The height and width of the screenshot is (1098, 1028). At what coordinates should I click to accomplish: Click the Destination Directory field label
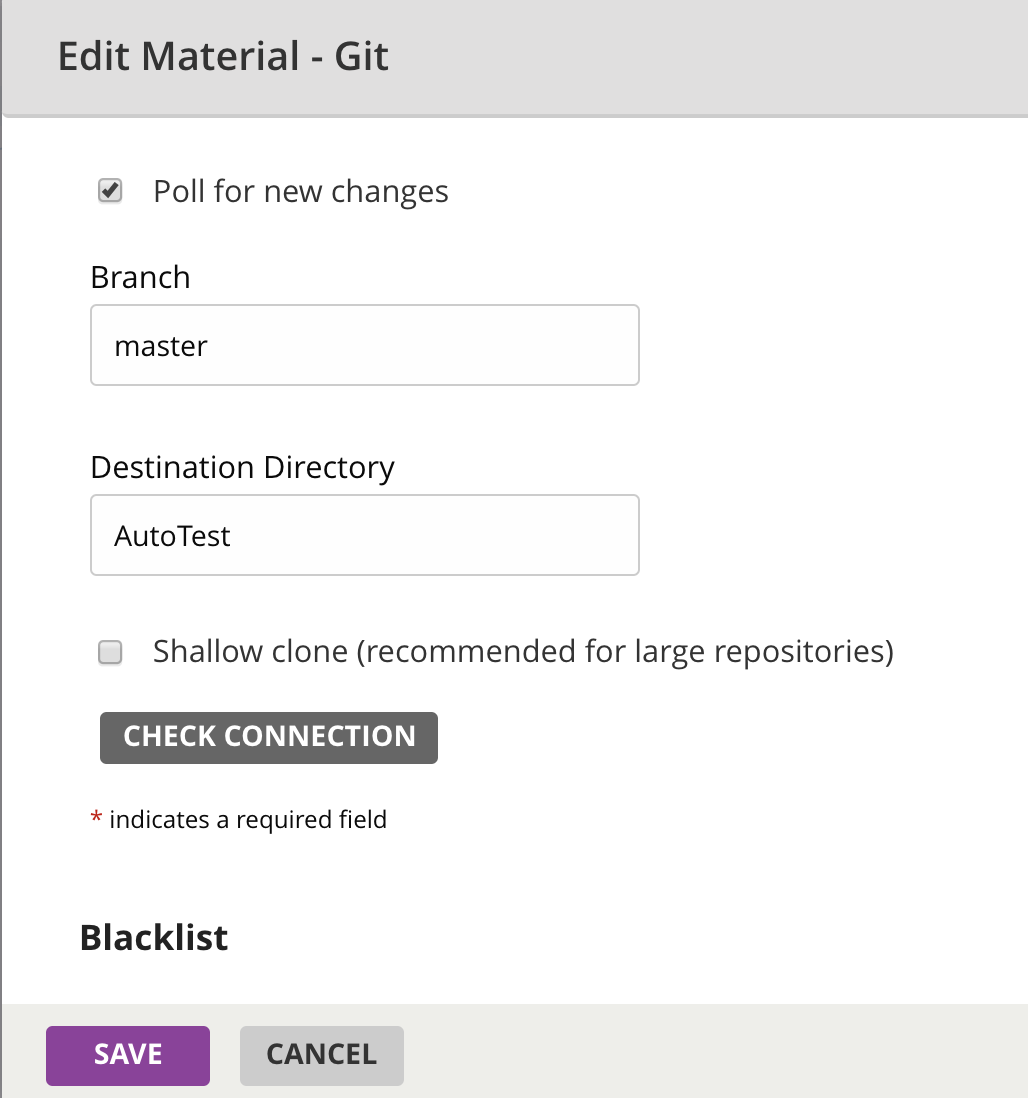click(x=242, y=467)
